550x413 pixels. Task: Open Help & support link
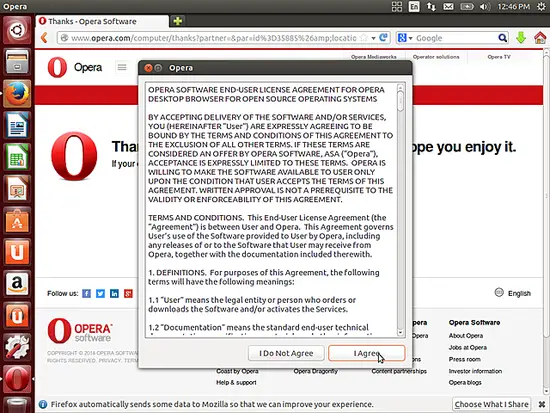[236, 382]
